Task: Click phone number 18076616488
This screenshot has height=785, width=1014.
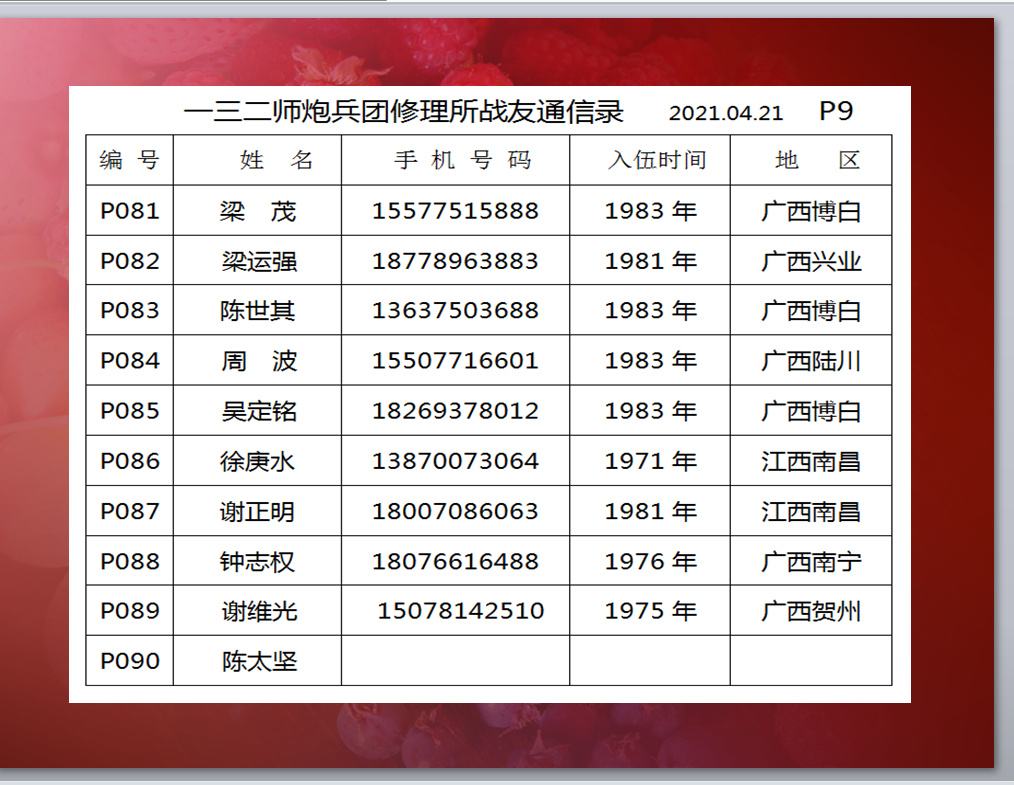Action: (455, 562)
